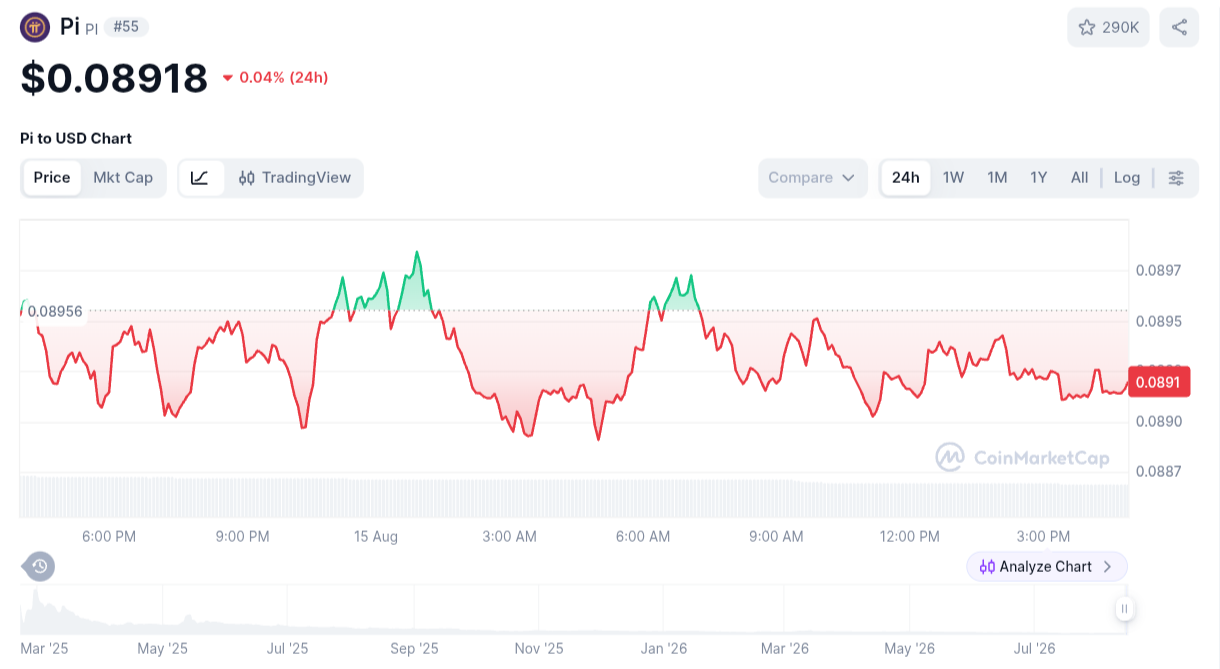Click the Sep '25 mini timeline label
This screenshot has height=669, width=1220.
tap(415, 649)
